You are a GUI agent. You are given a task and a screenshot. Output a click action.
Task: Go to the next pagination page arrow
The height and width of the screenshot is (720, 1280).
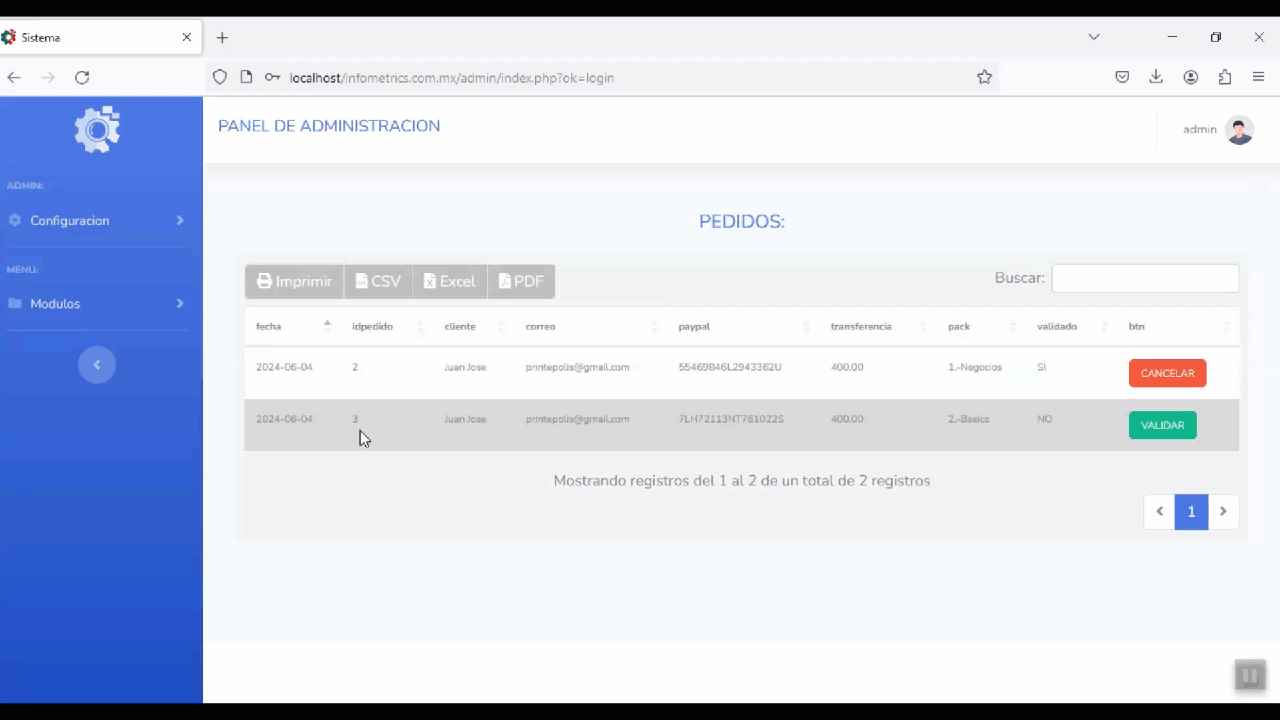pyautogui.click(x=1222, y=512)
